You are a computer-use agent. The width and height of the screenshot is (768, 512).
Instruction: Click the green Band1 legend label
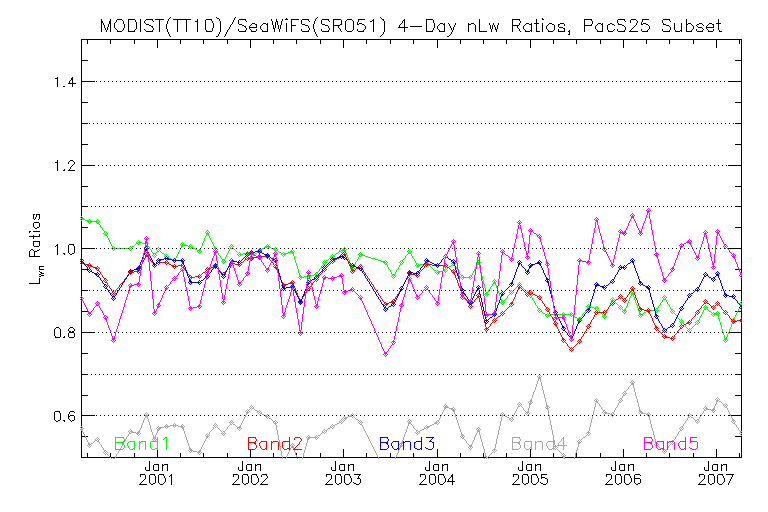click(142, 444)
